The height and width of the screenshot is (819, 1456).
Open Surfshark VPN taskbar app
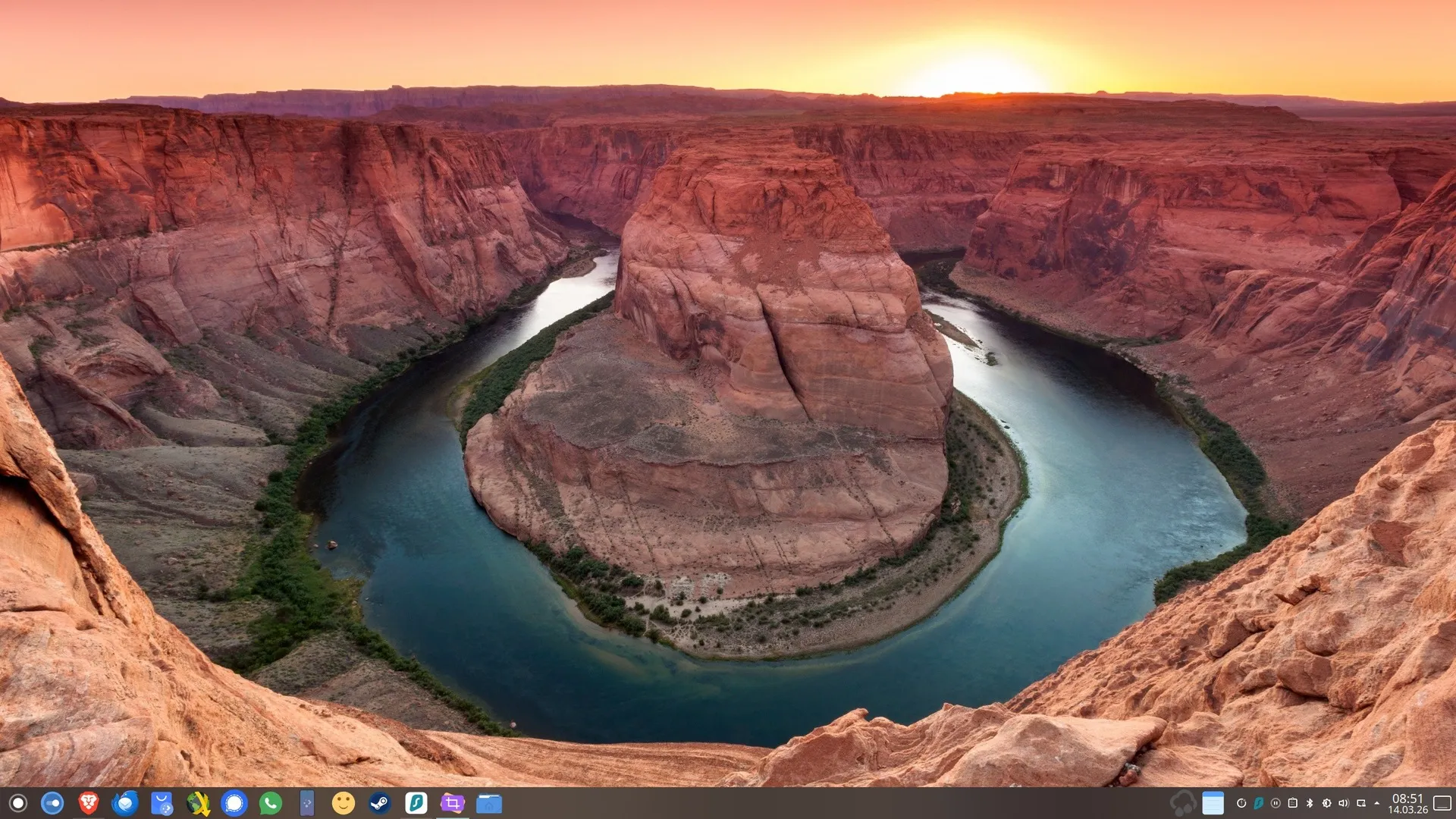[x=416, y=803]
